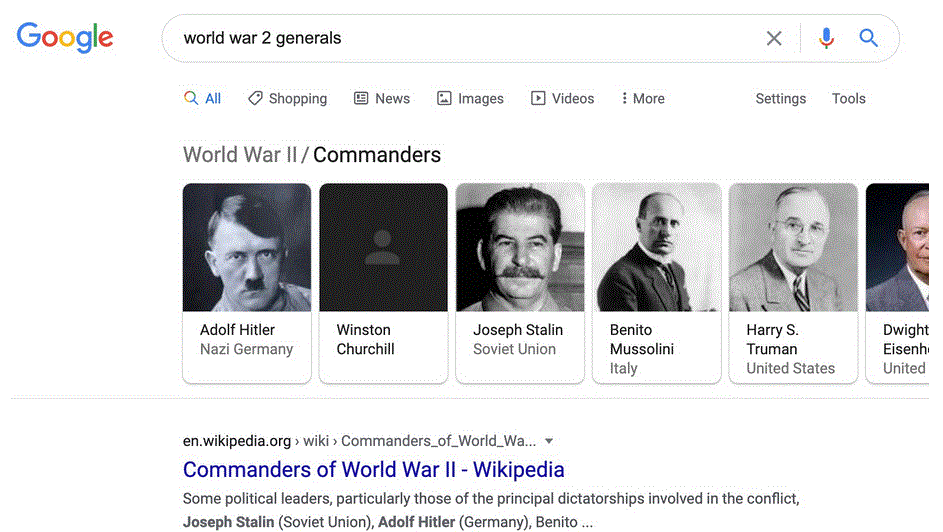Viewport: 943px width, 532px height.
Task: Select the Joseph Stalin commander card
Action: coord(520,282)
